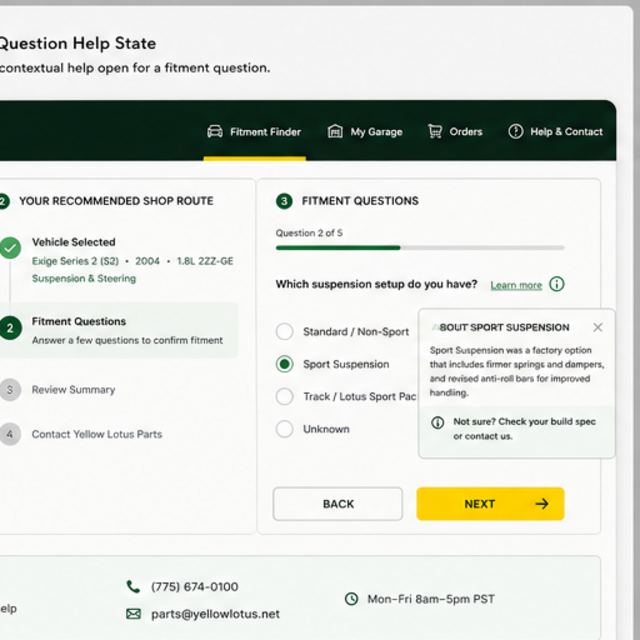
Task: Click Not sure? Check your build spec
Action: 524,422
